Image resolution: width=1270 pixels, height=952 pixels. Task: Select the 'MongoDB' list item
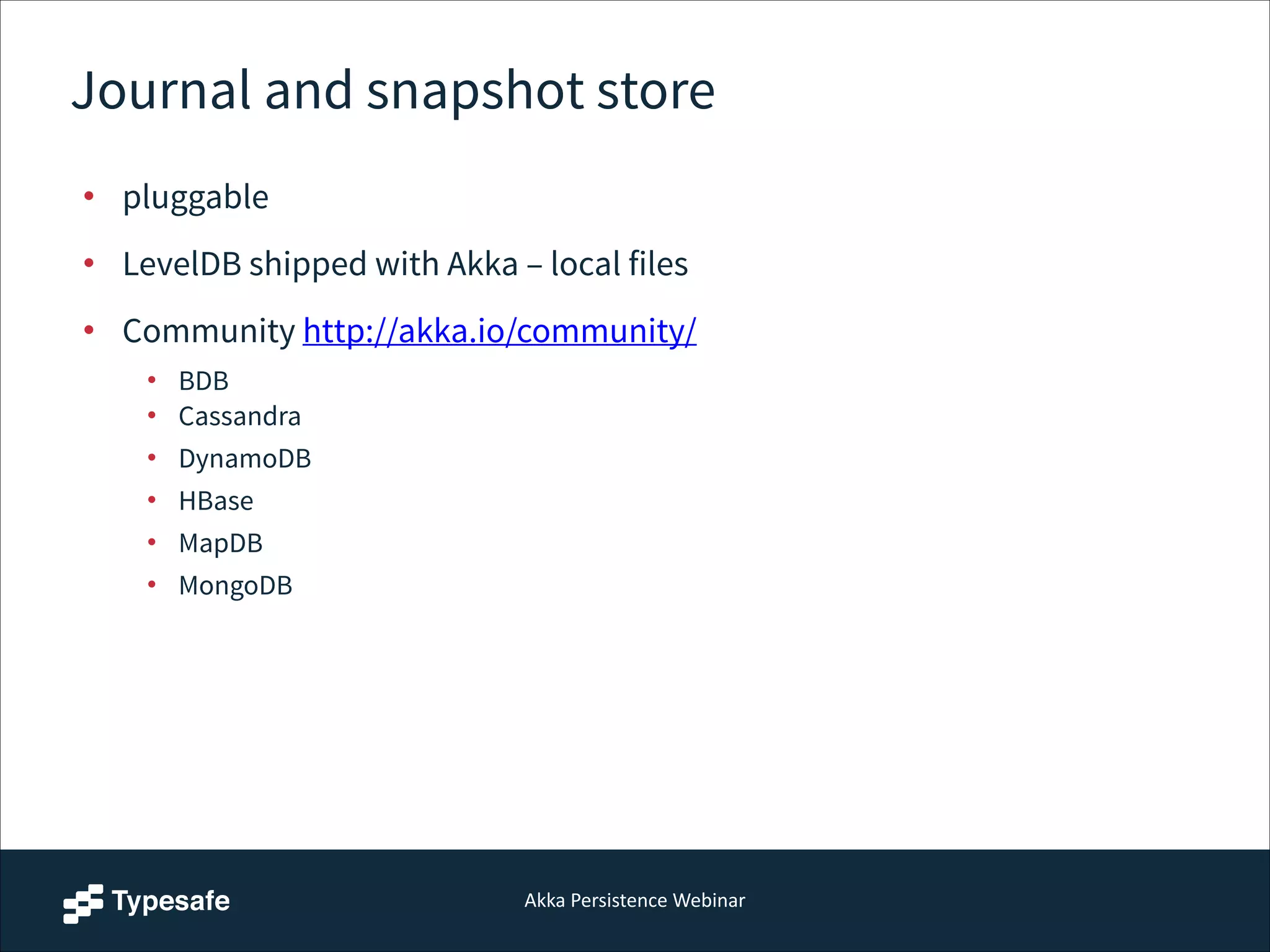(x=236, y=586)
